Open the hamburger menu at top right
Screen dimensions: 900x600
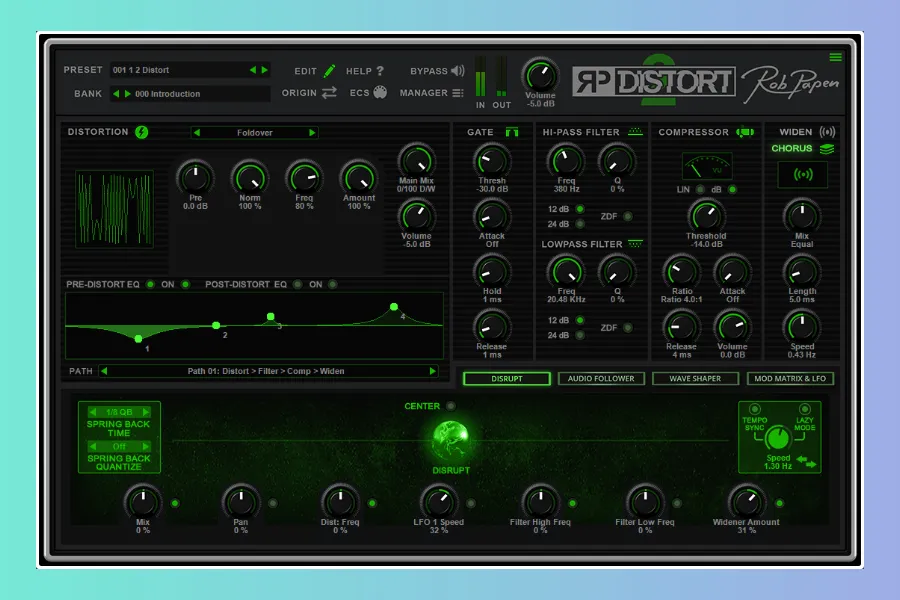coord(836,57)
